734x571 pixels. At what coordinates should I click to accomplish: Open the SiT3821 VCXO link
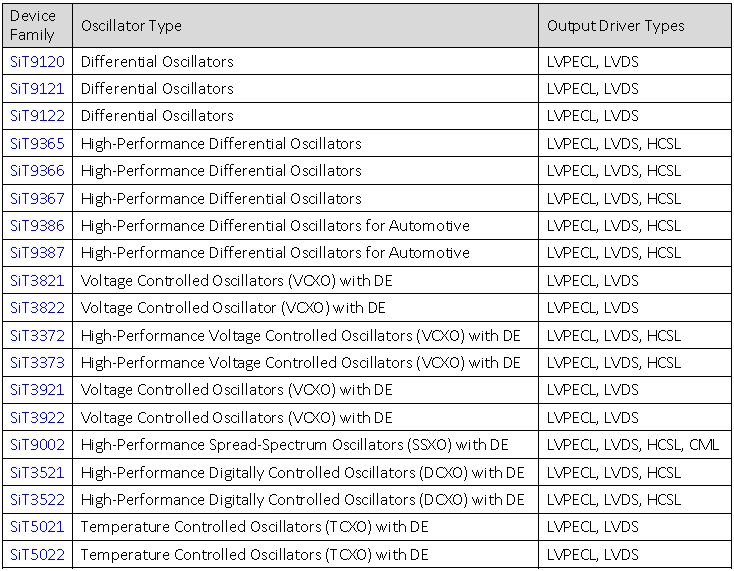(37, 281)
